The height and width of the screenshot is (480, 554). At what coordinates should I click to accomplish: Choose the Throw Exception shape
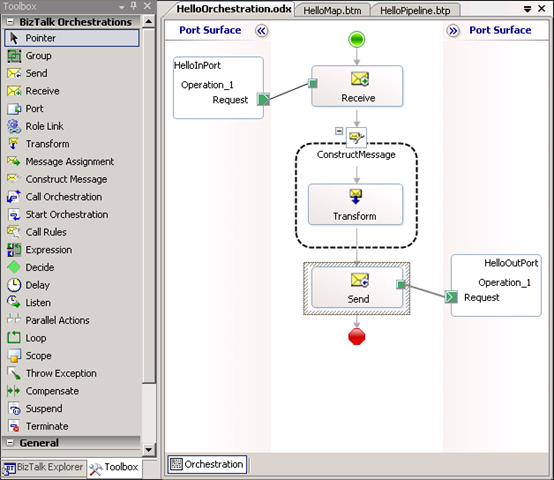(72, 373)
